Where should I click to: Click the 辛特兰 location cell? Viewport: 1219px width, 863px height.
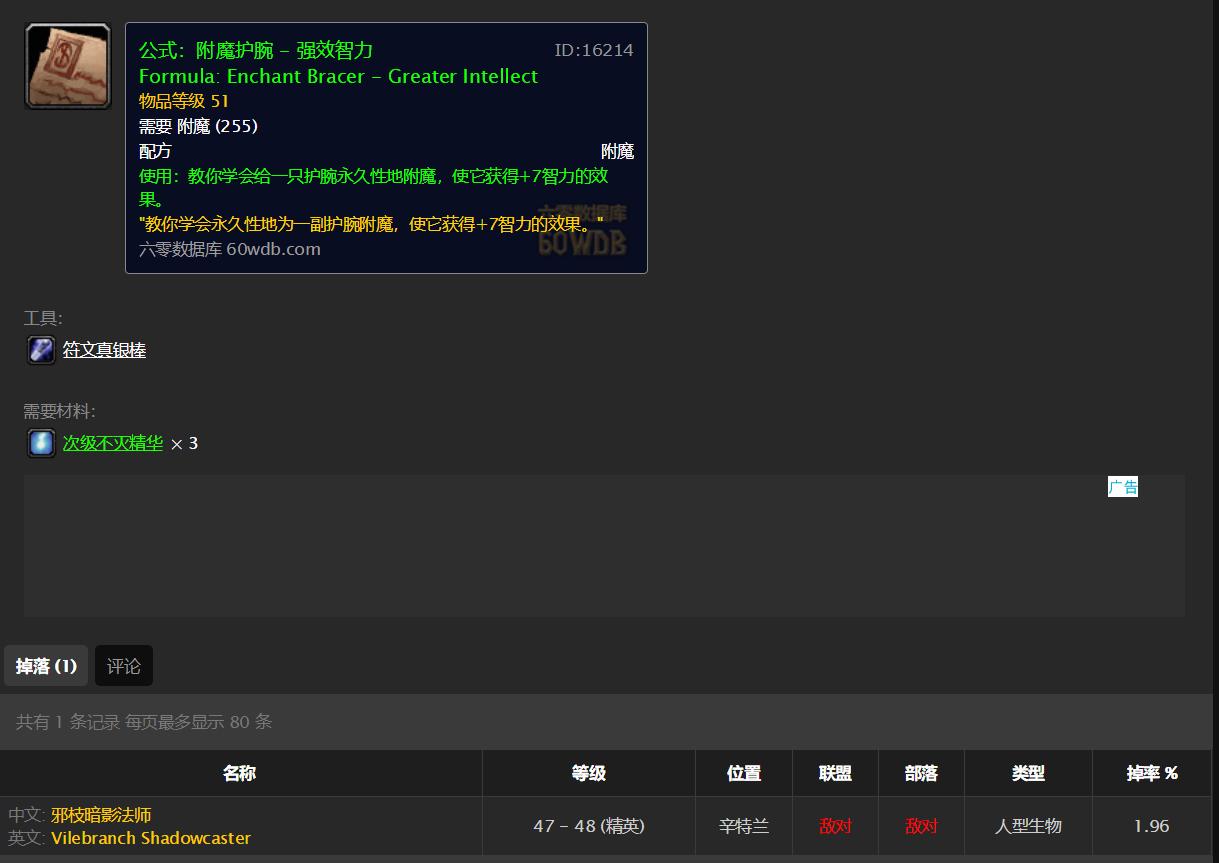744,826
